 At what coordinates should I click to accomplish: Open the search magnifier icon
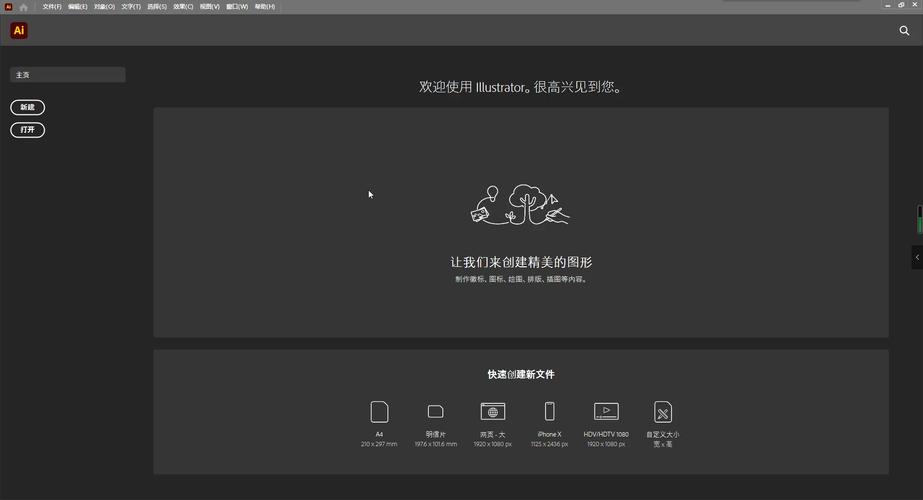coord(904,31)
